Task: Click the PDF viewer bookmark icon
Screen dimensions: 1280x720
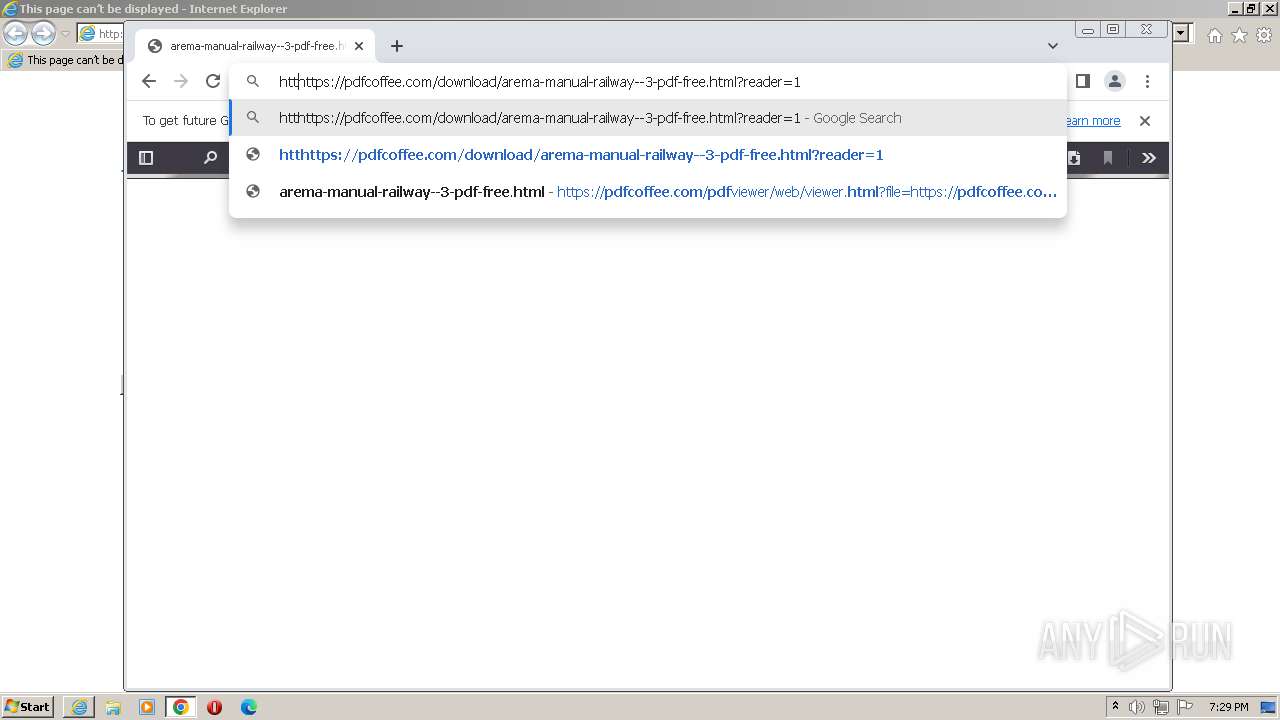Action: (1108, 158)
